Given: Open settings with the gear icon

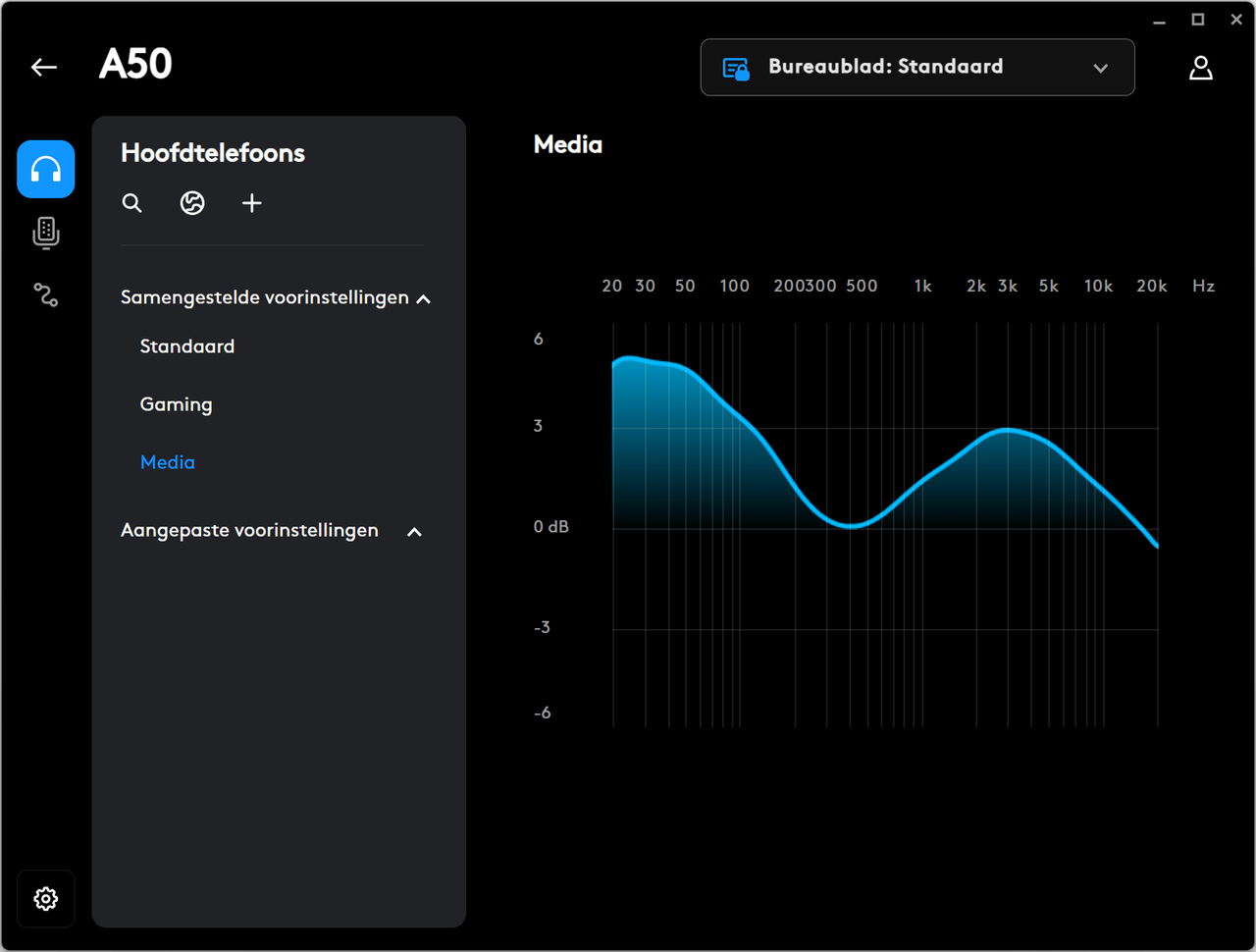Looking at the screenshot, I should 46,898.
